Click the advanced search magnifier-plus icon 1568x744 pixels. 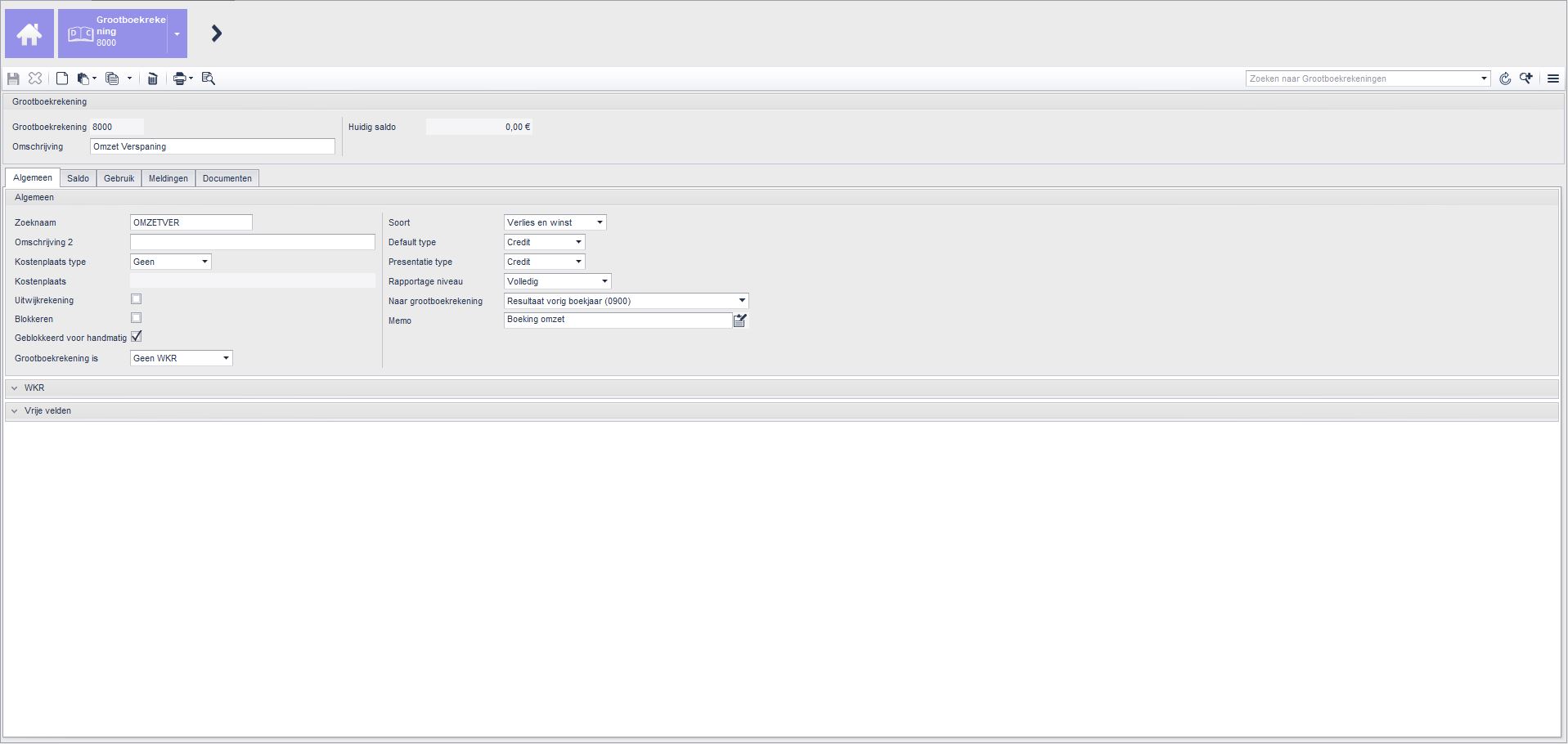tap(1526, 78)
